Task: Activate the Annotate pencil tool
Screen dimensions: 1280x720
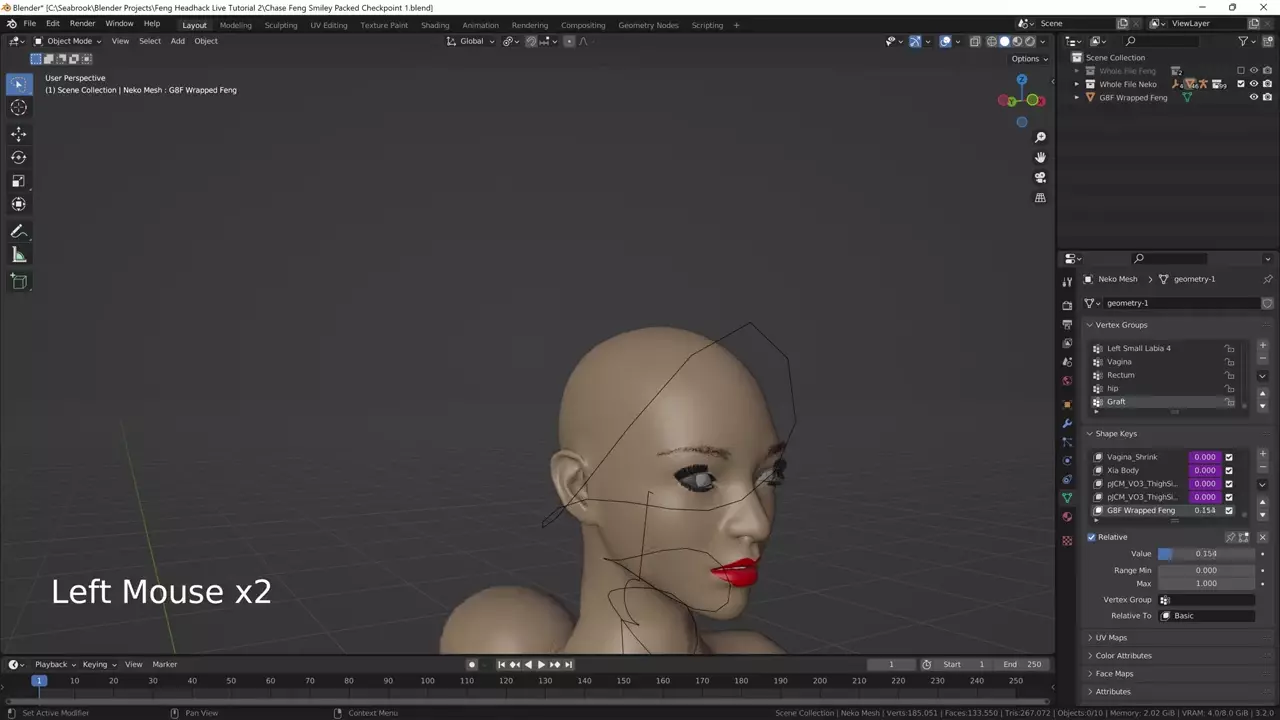Action: (18, 231)
